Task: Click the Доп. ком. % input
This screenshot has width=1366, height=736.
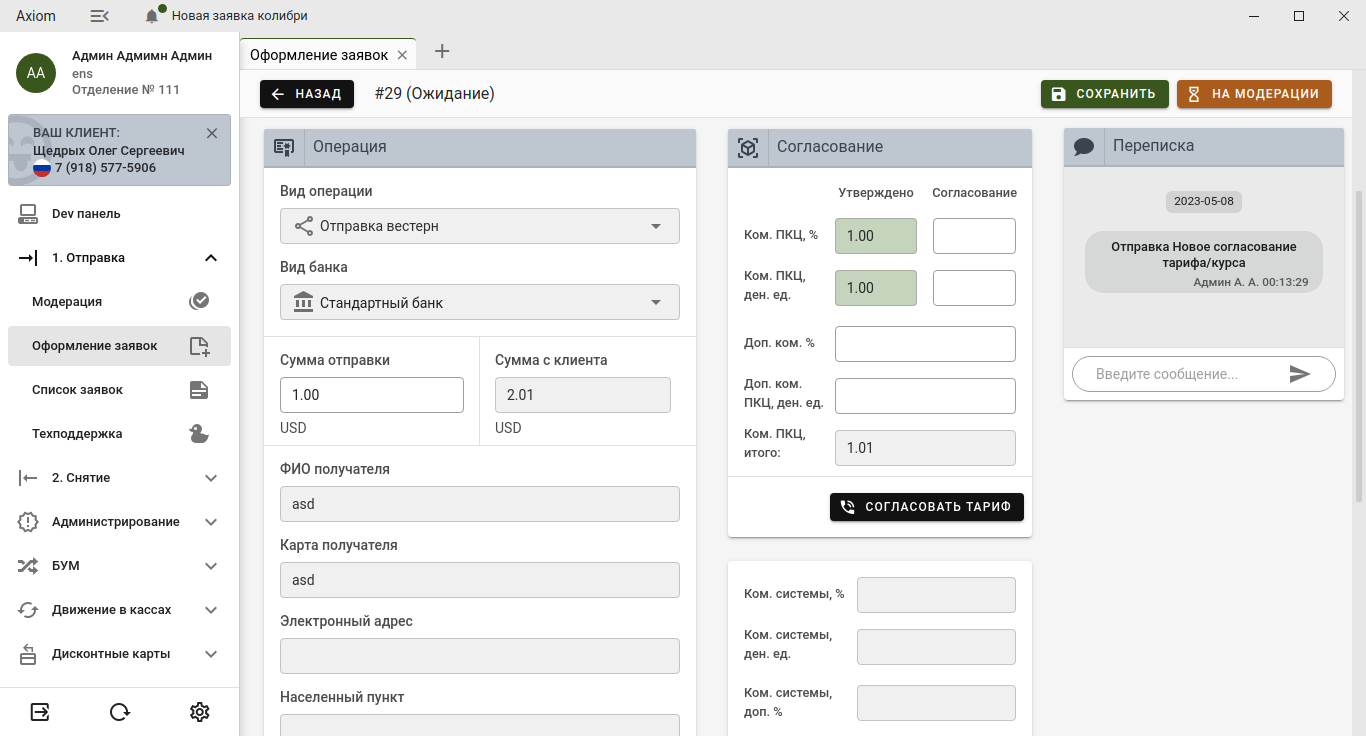Action: (x=925, y=344)
